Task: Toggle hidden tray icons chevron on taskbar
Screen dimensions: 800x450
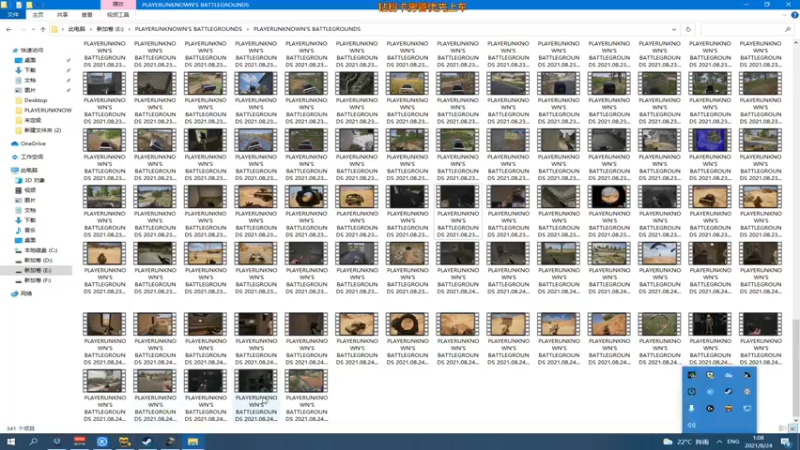Action: (x=719, y=442)
